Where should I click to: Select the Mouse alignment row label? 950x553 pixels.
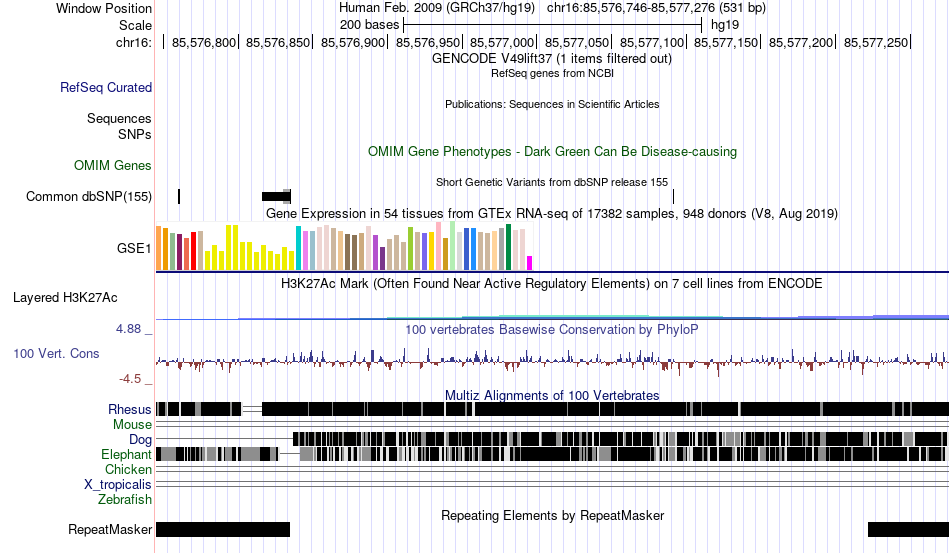(132, 425)
